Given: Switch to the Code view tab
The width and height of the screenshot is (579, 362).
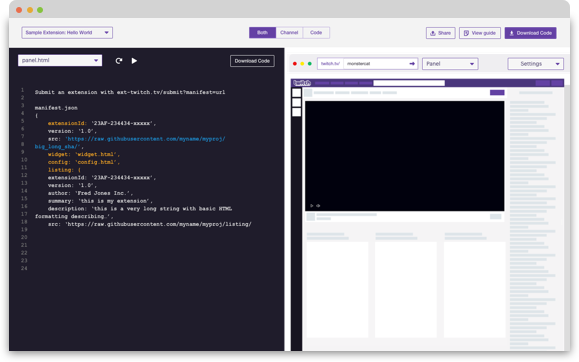Looking at the screenshot, I should pyautogui.click(x=316, y=33).
